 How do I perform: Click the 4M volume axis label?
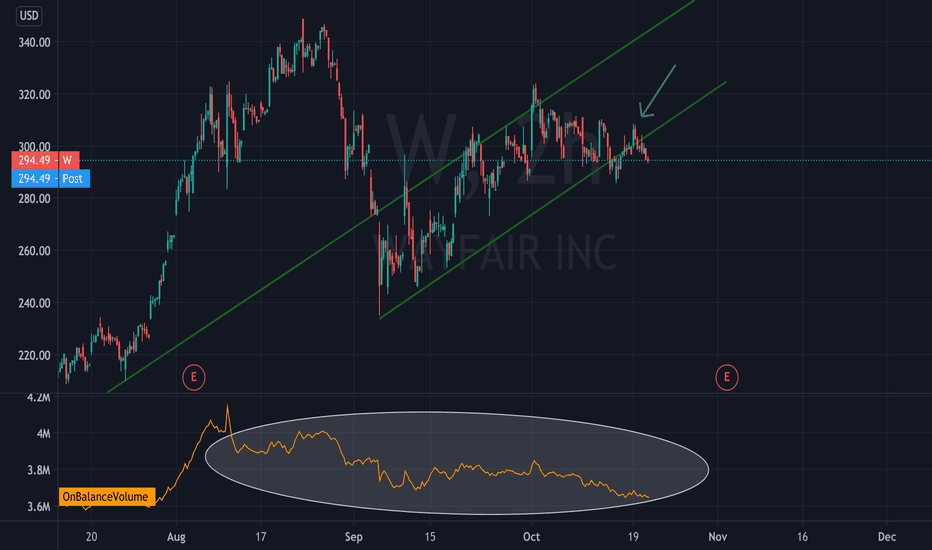(43, 433)
